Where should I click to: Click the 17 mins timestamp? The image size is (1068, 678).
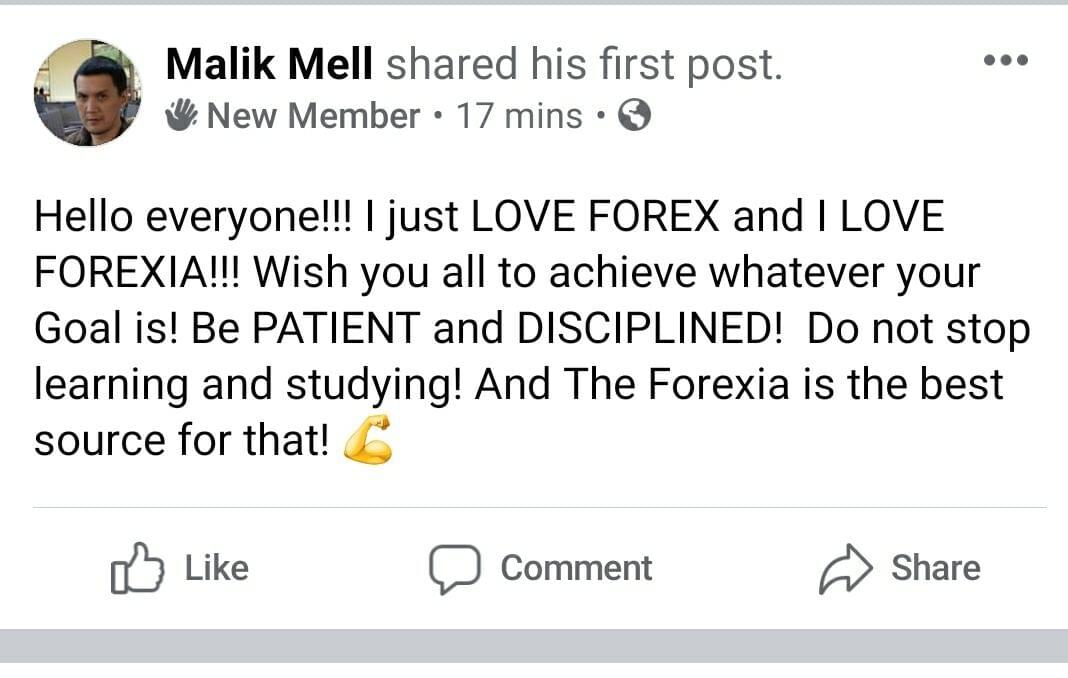coord(519,115)
